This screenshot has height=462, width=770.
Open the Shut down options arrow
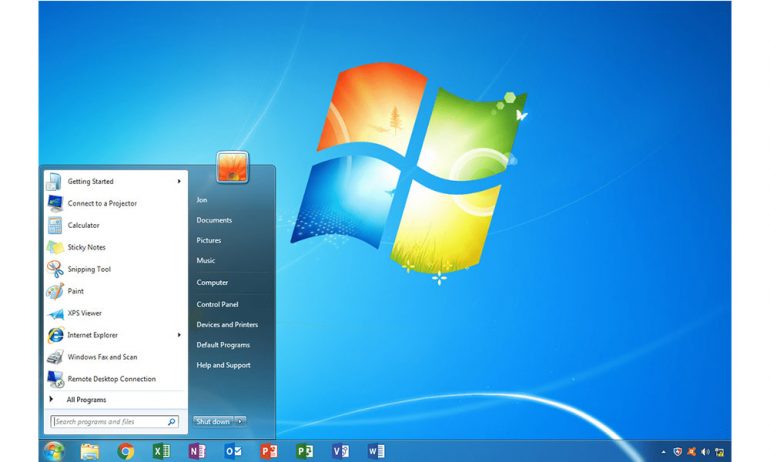coord(240,421)
